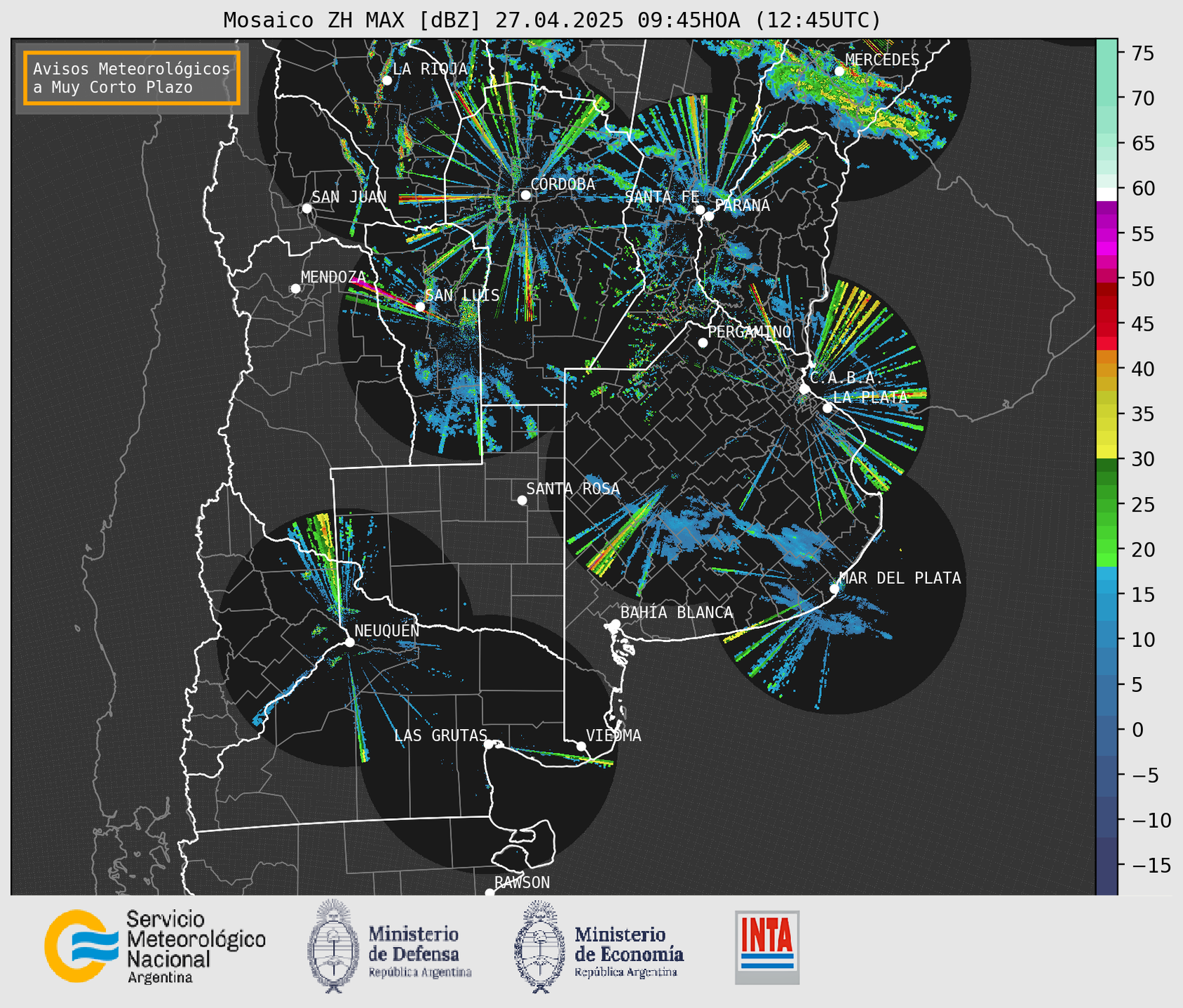This screenshot has width=1183, height=1008.
Task: Click the 0 tick label on color scale
Action: coord(1137,730)
